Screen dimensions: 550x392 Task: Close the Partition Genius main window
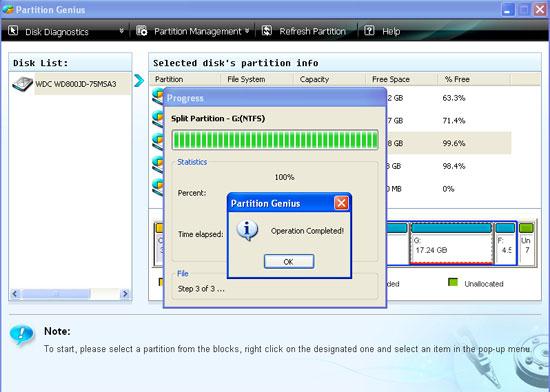tap(541, 9)
